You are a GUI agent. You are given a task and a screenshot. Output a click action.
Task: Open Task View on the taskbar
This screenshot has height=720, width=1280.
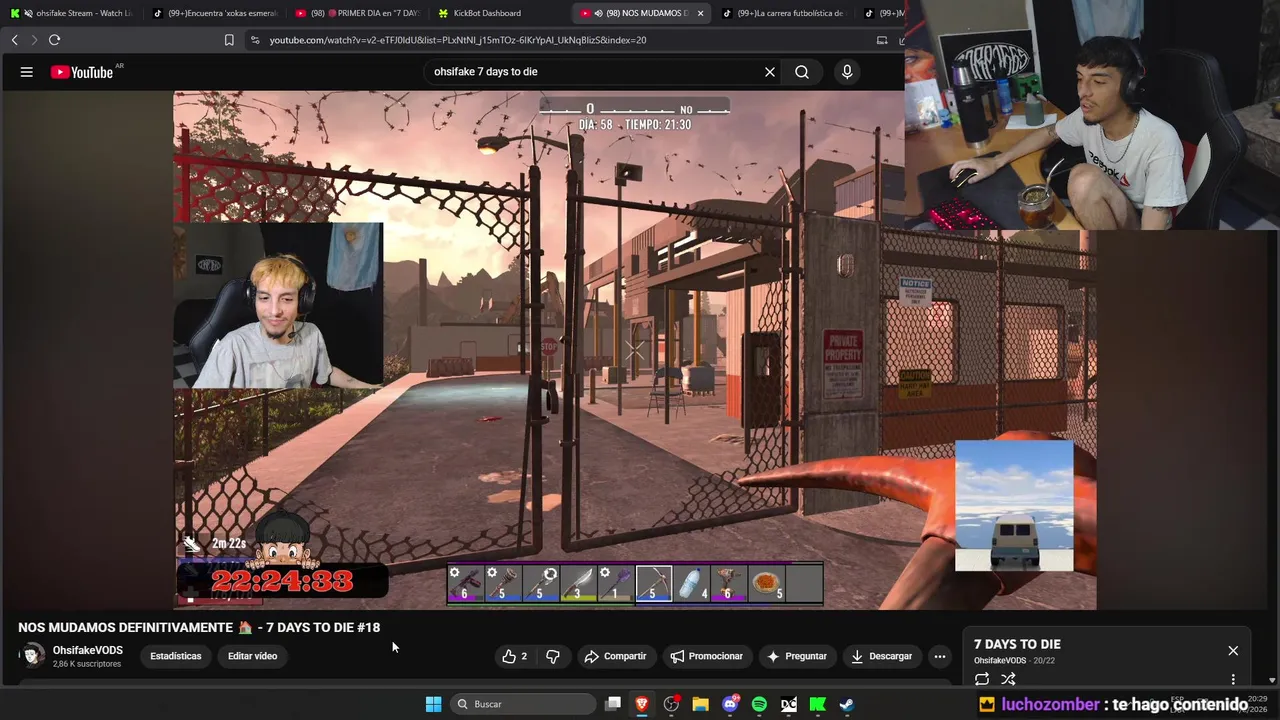[613, 704]
